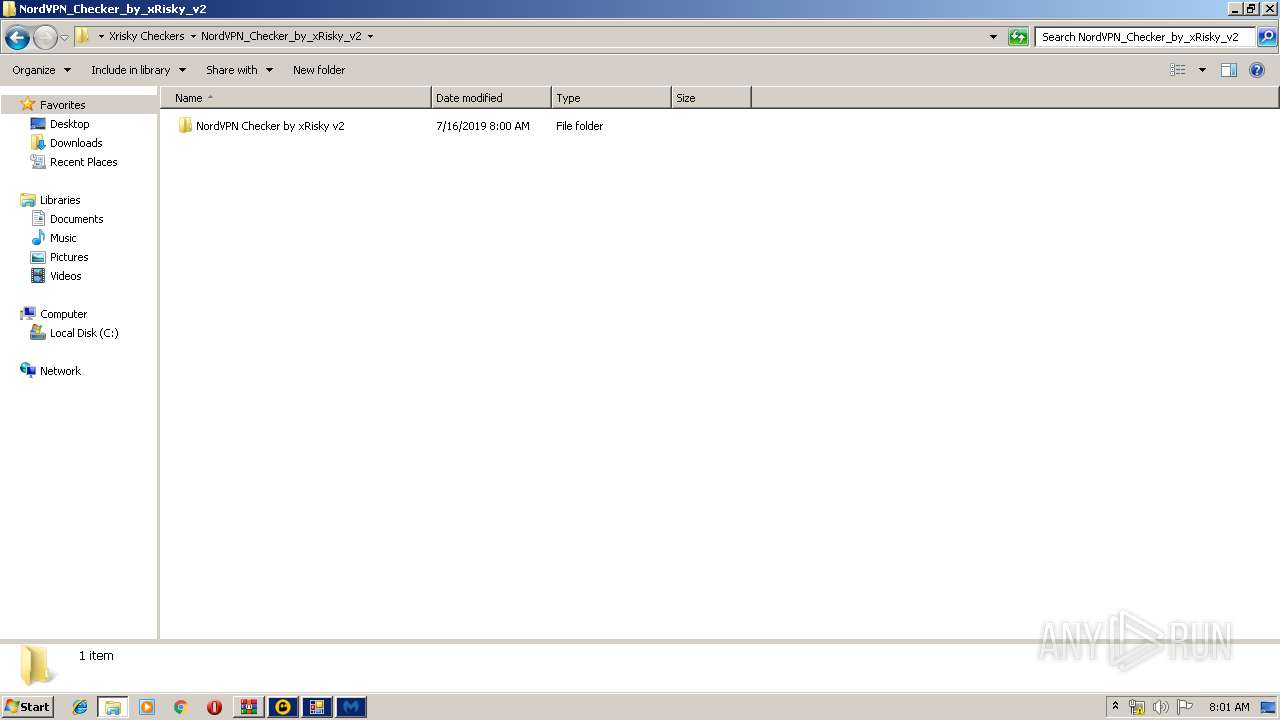Open the volume speaker tray icon

pyautogui.click(x=1161, y=707)
